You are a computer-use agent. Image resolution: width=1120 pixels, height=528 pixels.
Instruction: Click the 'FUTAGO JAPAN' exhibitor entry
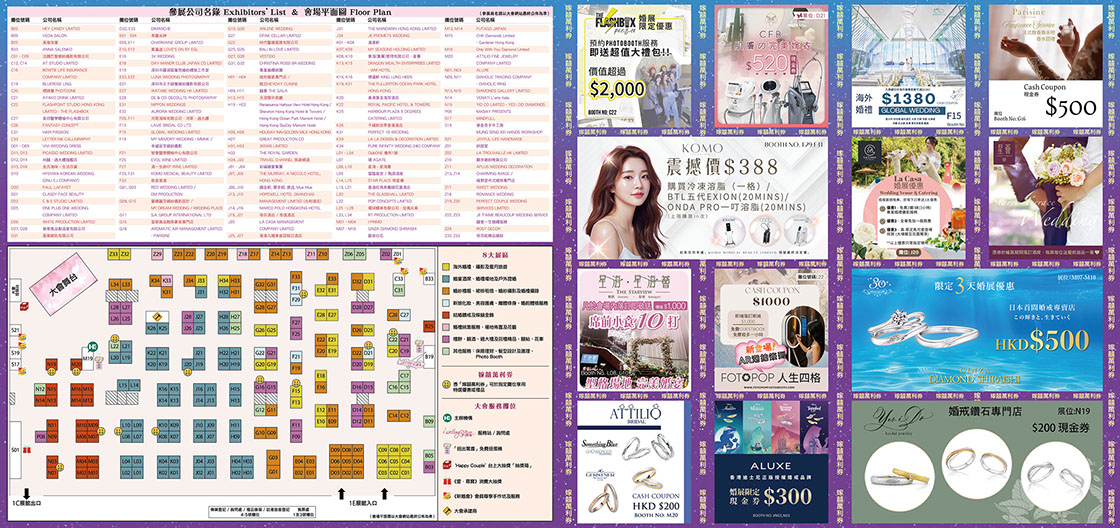491,29
